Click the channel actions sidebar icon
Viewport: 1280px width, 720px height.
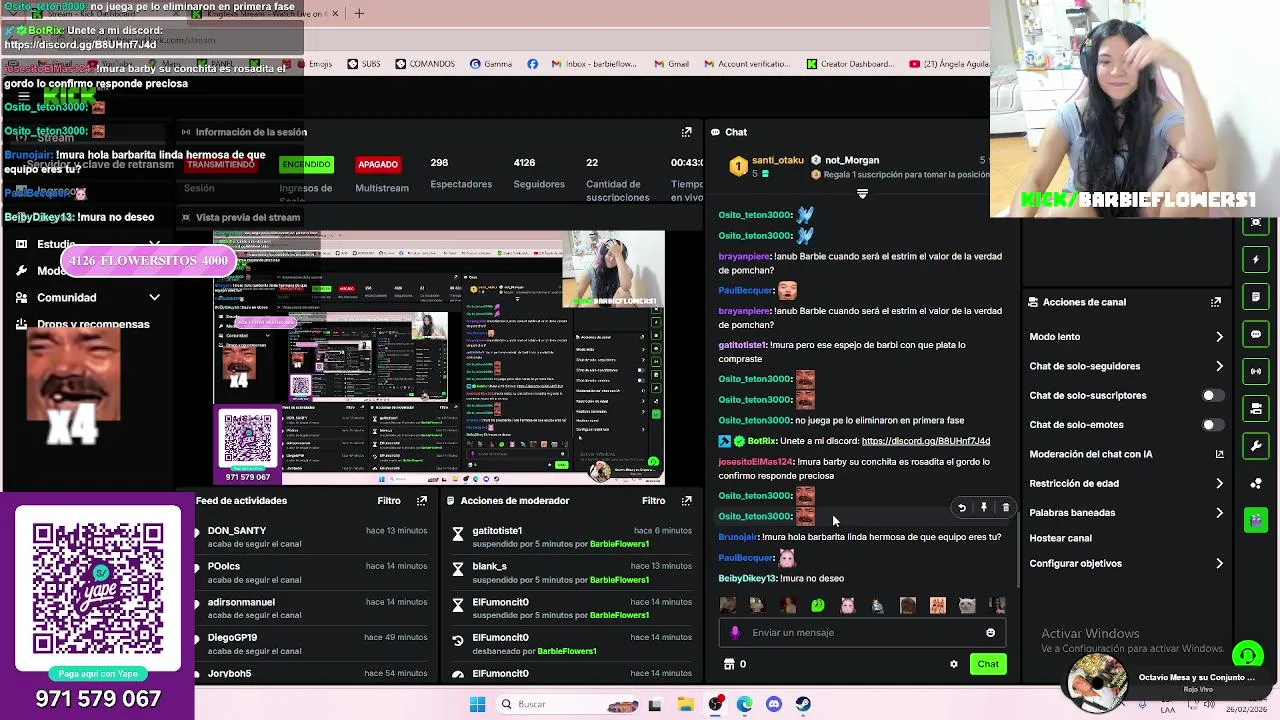[1256, 408]
